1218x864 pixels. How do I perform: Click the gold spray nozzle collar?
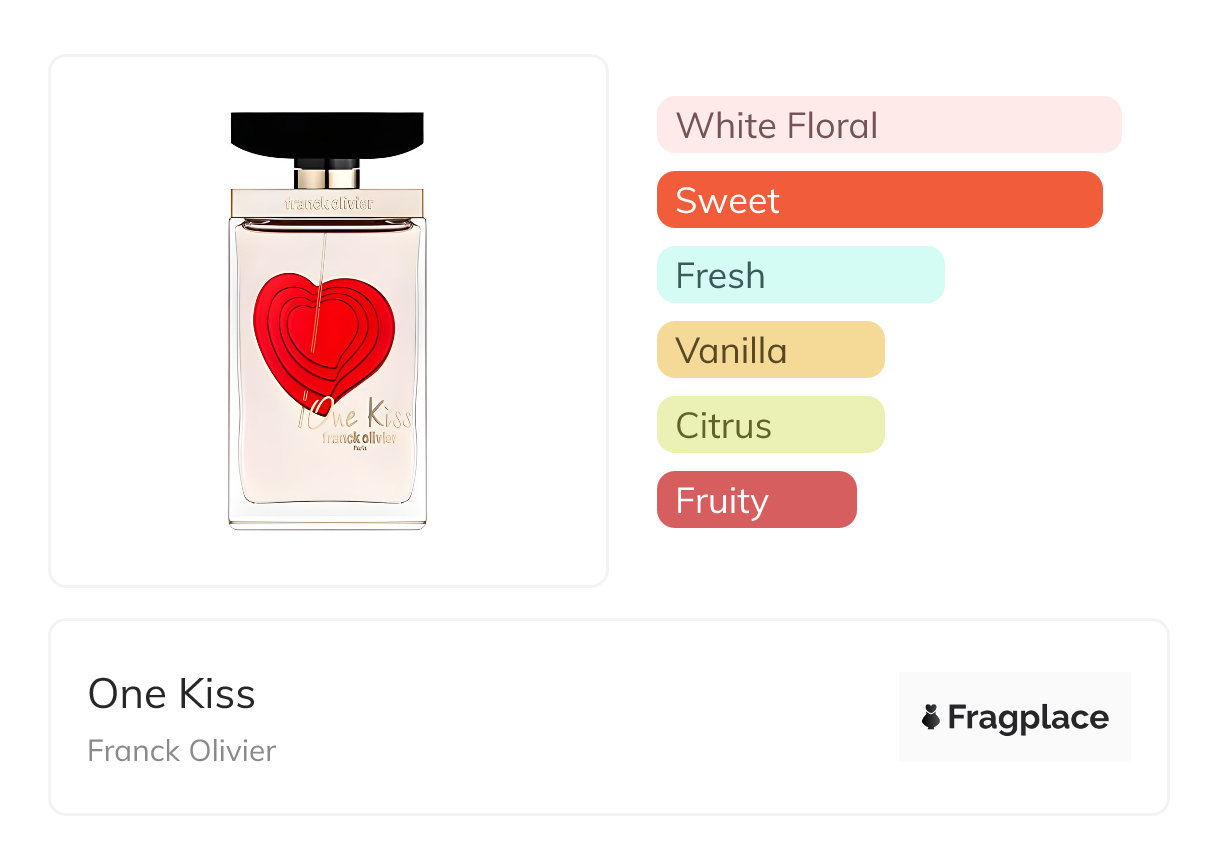coord(327,178)
